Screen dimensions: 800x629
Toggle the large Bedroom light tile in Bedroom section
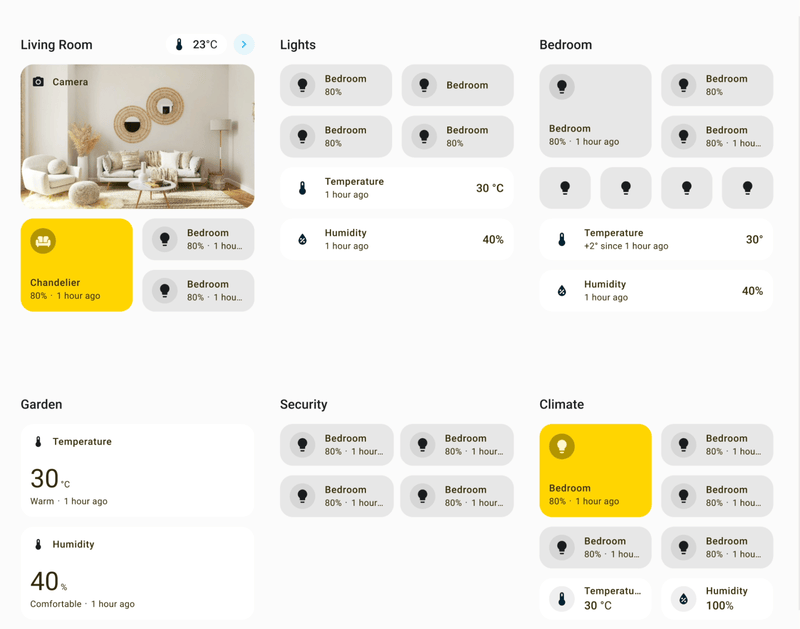pos(594,110)
